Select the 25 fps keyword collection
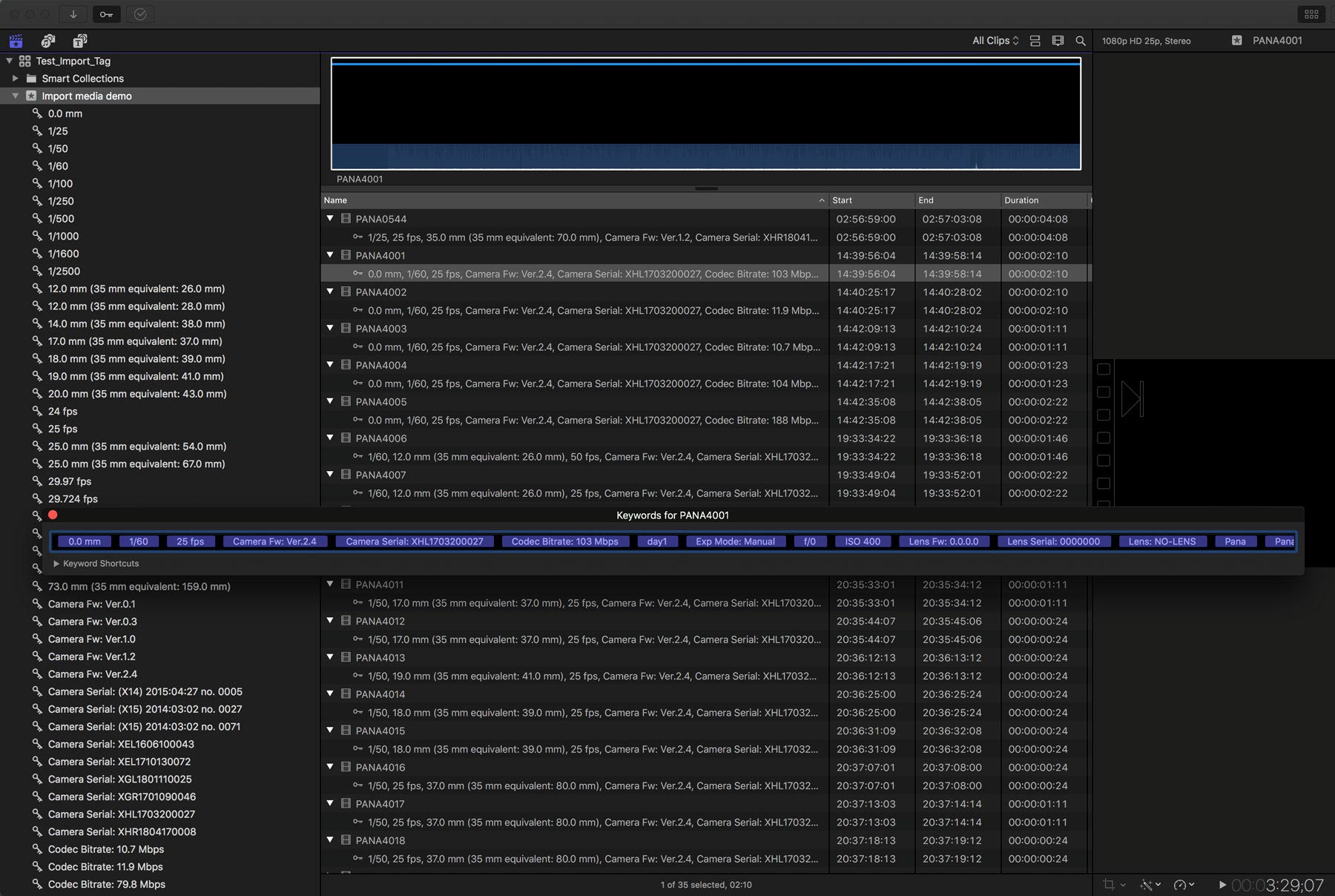1335x896 pixels. point(62,429)
